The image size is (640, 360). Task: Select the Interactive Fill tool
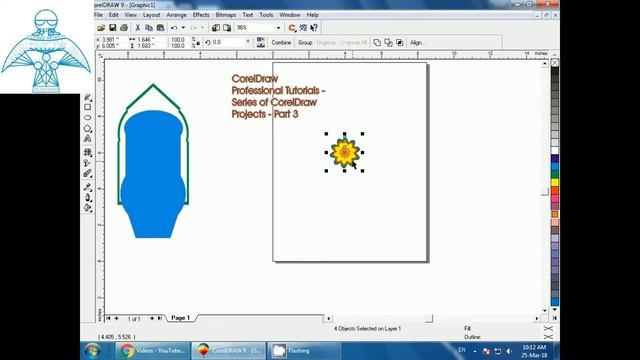click(87, 153)
